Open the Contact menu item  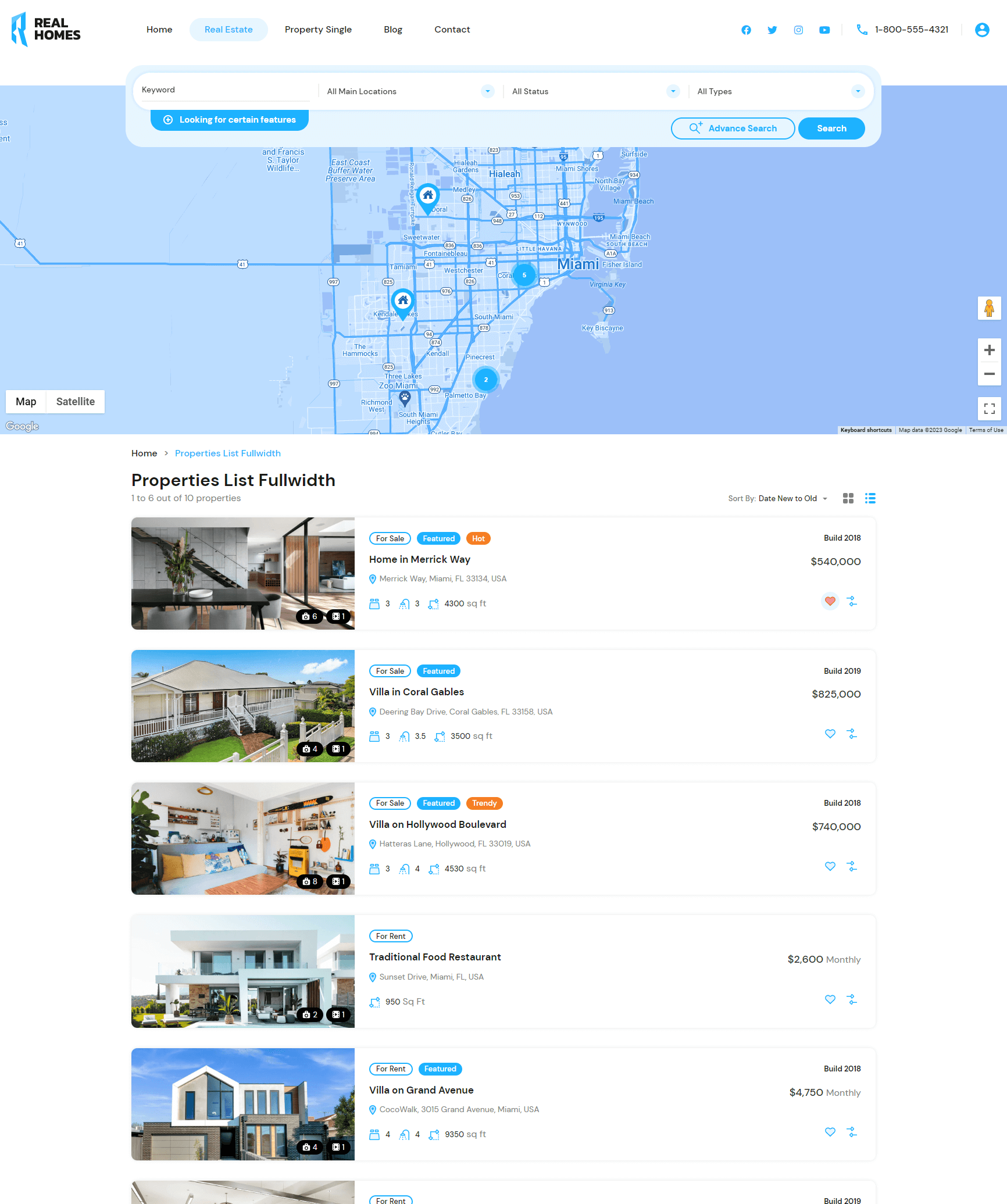tap(452, 30)
